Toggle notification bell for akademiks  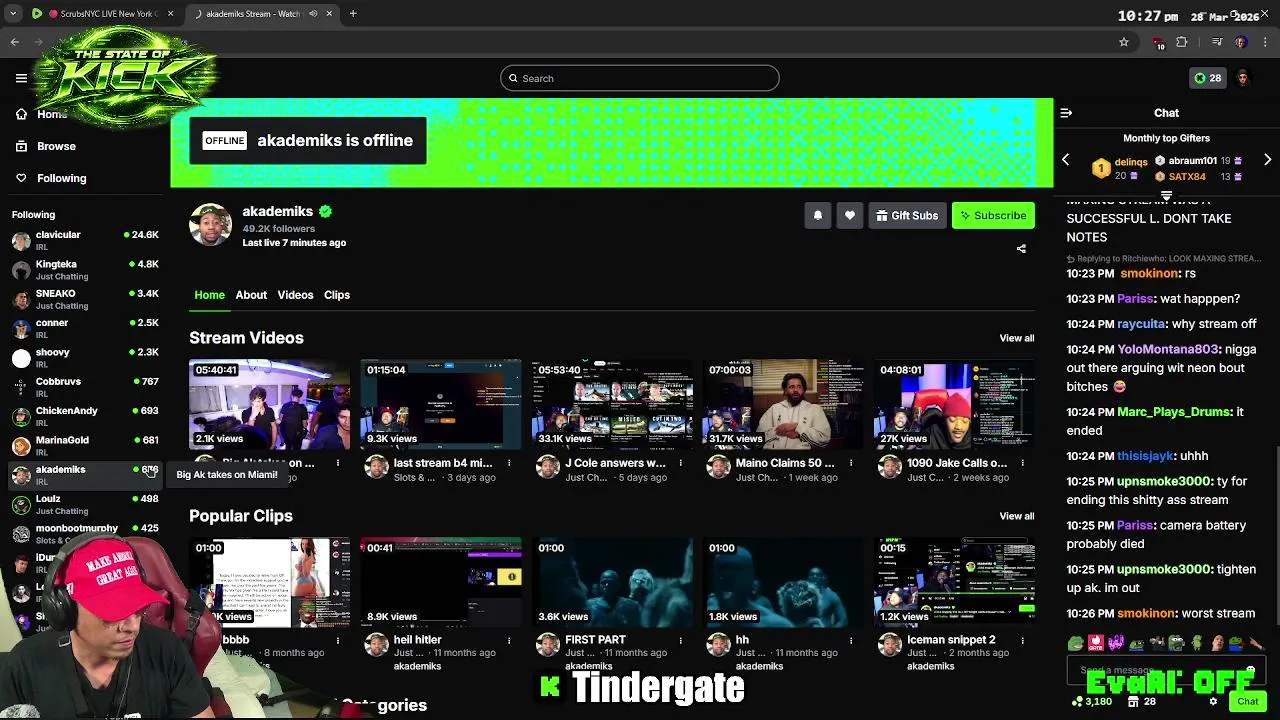(818, 215)
